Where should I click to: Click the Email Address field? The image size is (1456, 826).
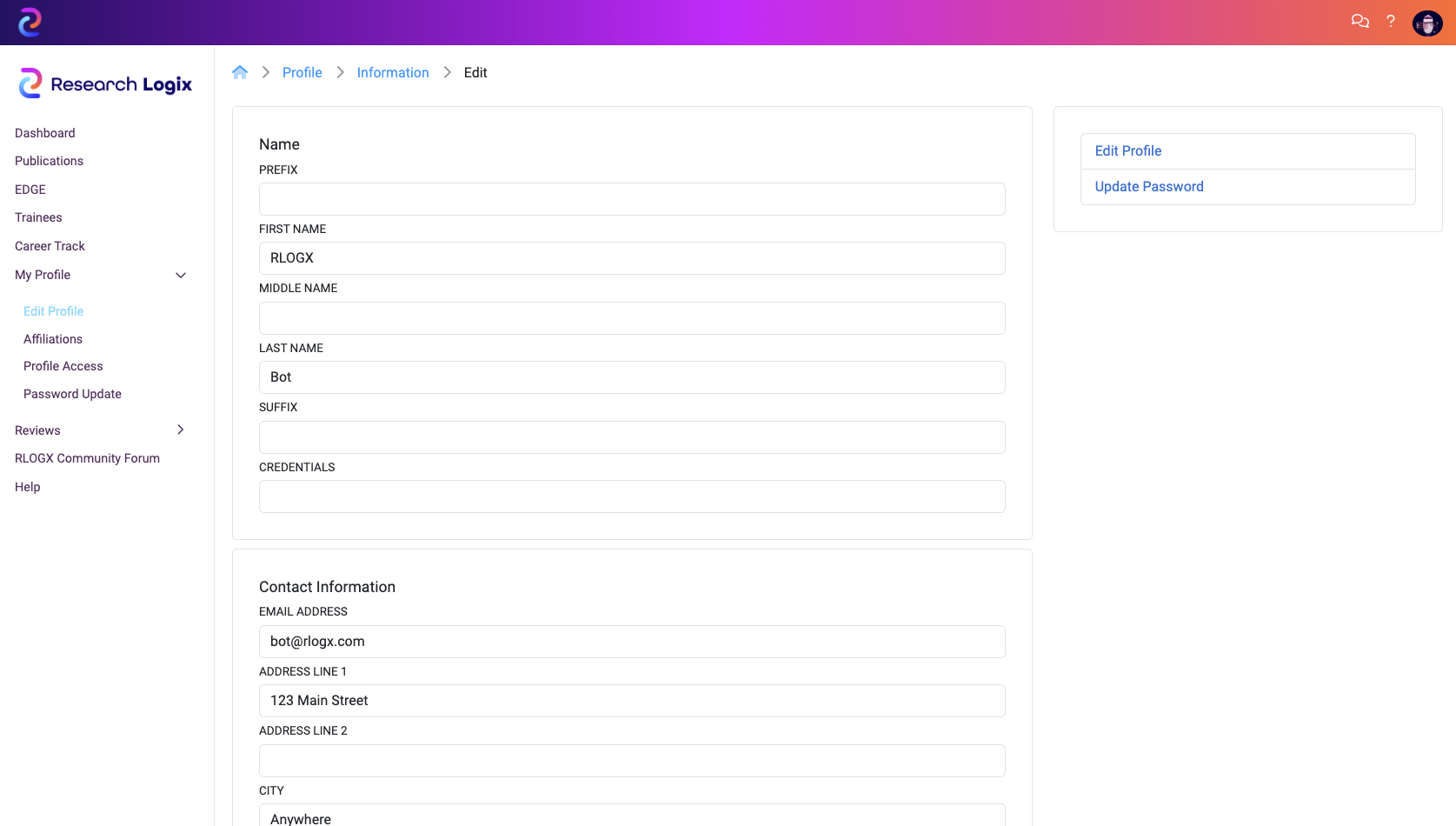[632, 642]
